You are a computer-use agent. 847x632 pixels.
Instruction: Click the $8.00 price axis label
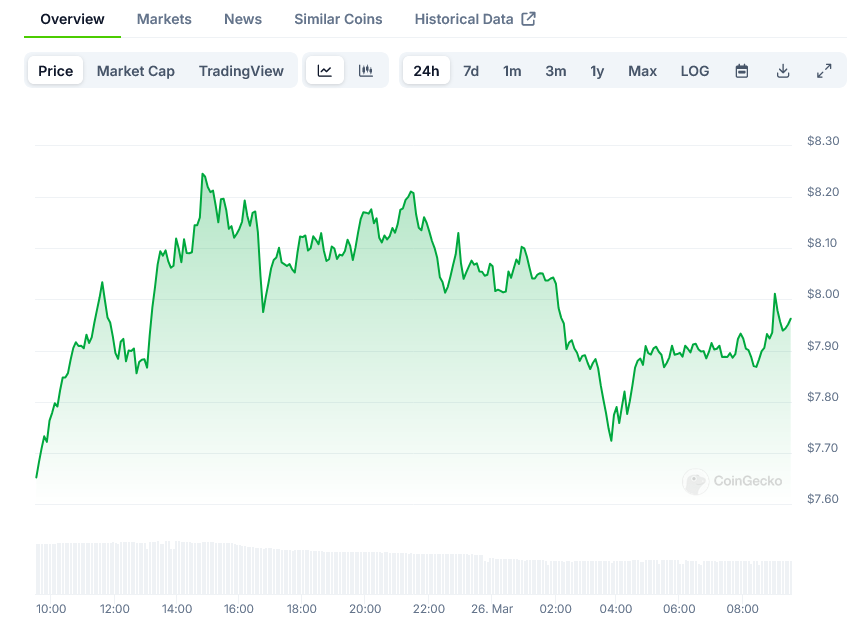point(823,294)
